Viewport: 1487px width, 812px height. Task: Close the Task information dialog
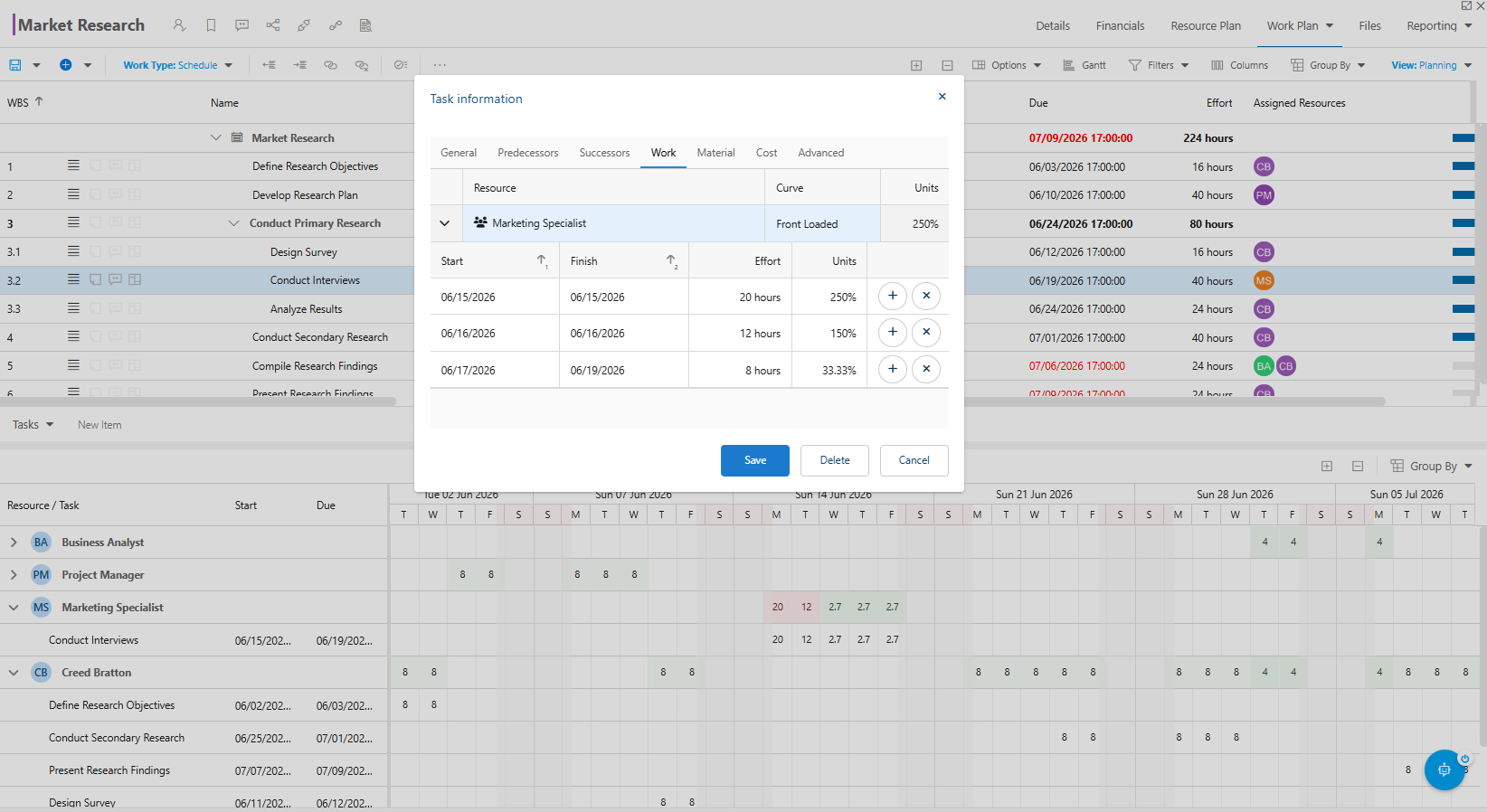click(942, 97)
